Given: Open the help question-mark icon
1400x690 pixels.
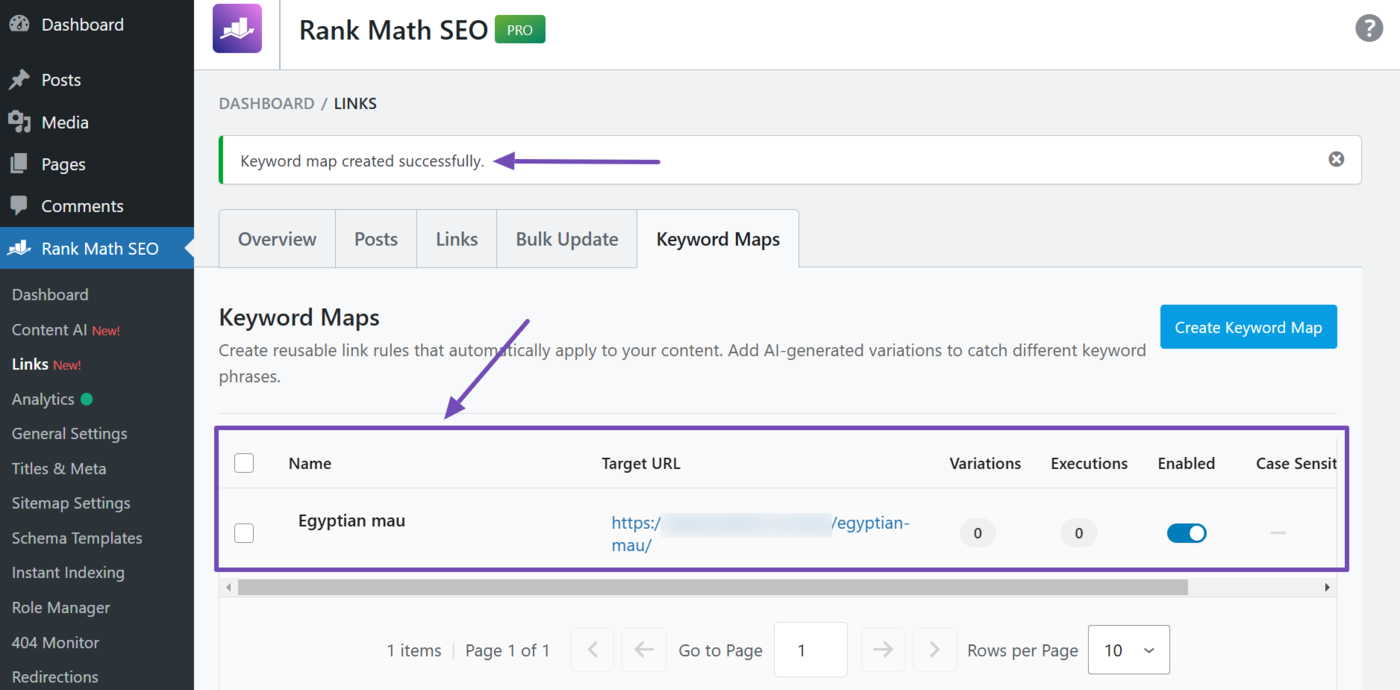Looking at the screenshot, I should 1369,28.
